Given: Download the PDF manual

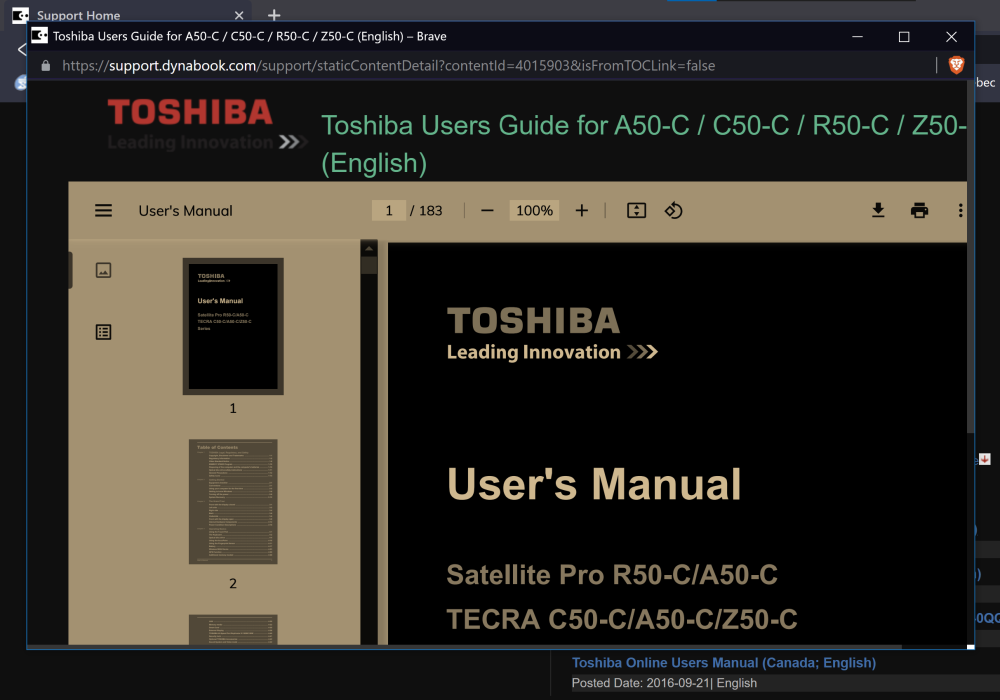Looking at the screenshot, I should [878, 210].
